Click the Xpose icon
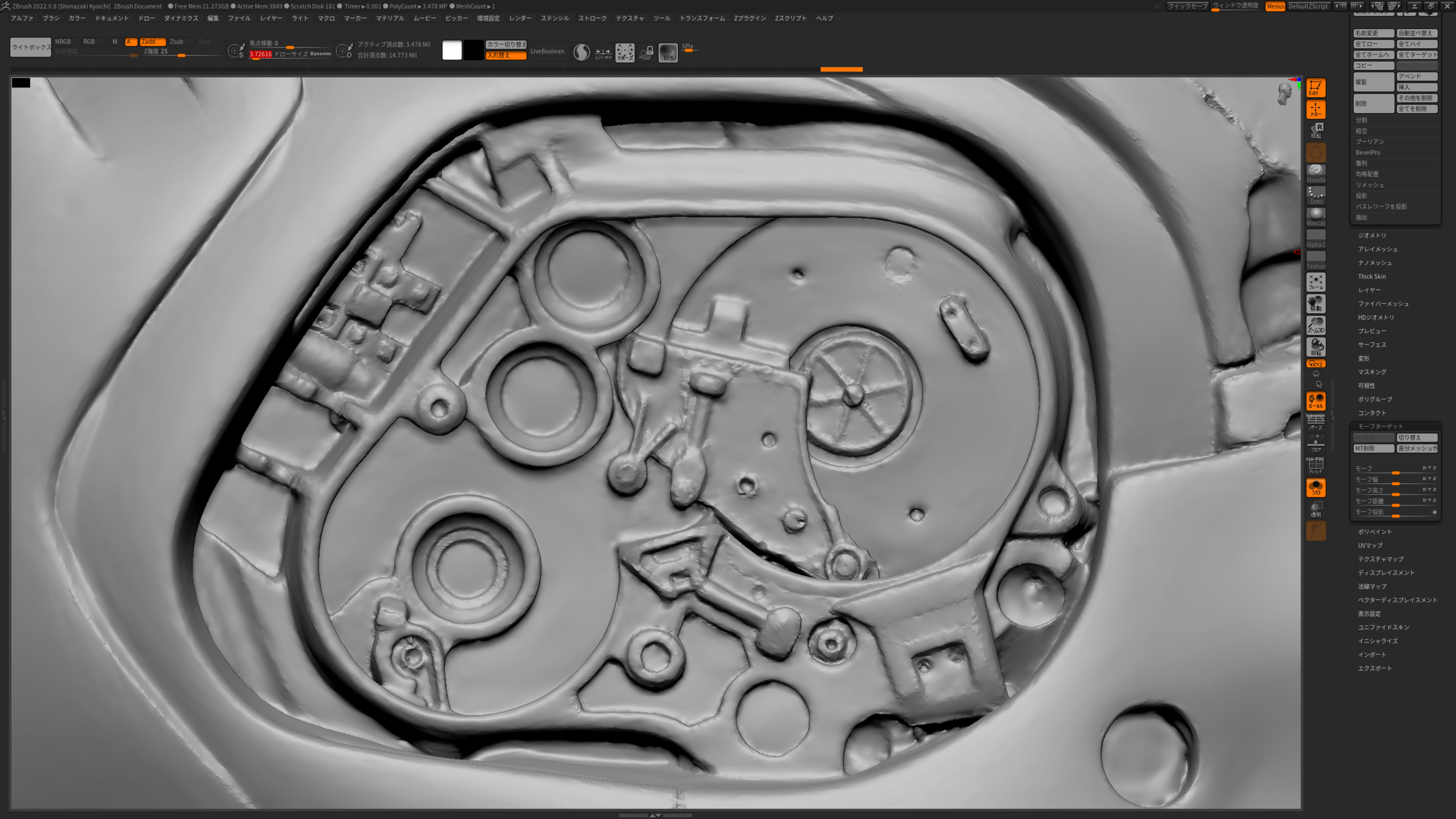The width and height of the screenshot is (1456, 819). point(624,53)
